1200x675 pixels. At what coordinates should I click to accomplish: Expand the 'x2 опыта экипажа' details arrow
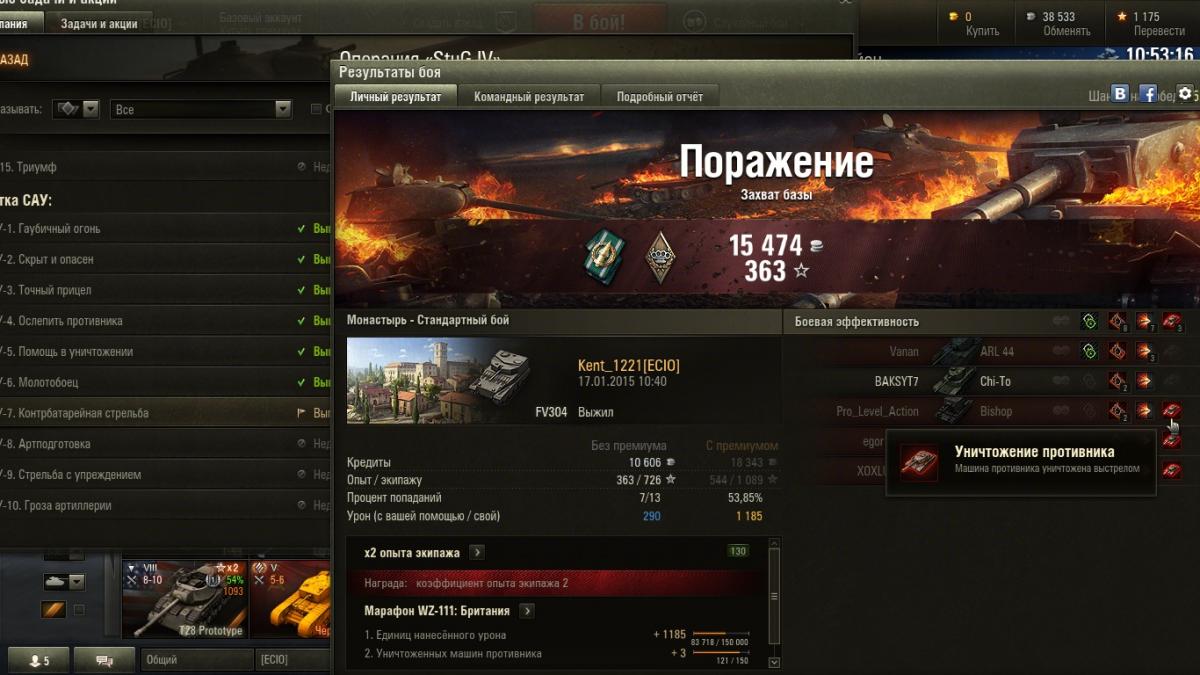point(477,552)
